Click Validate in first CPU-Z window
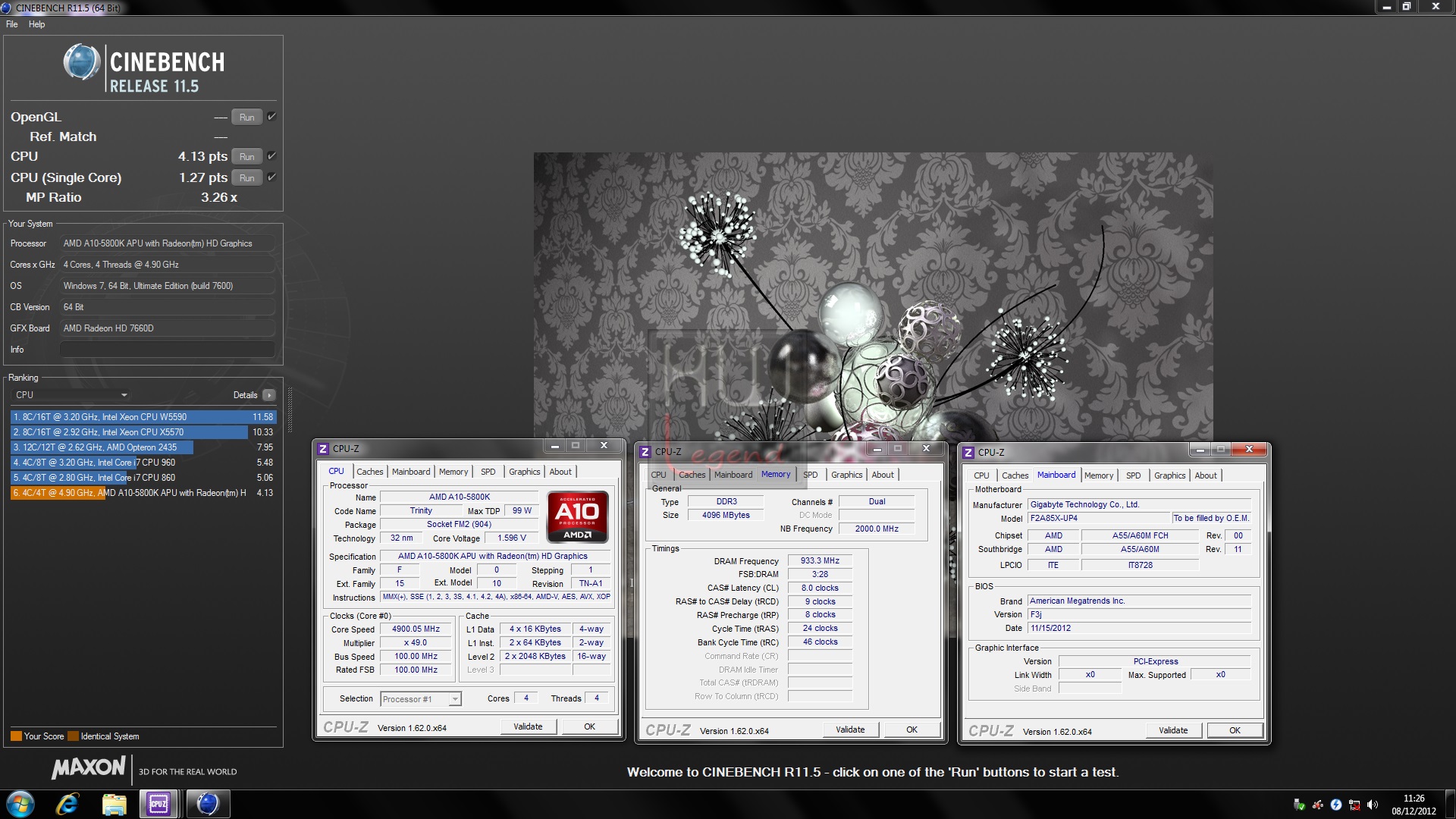 pos(528,726)
